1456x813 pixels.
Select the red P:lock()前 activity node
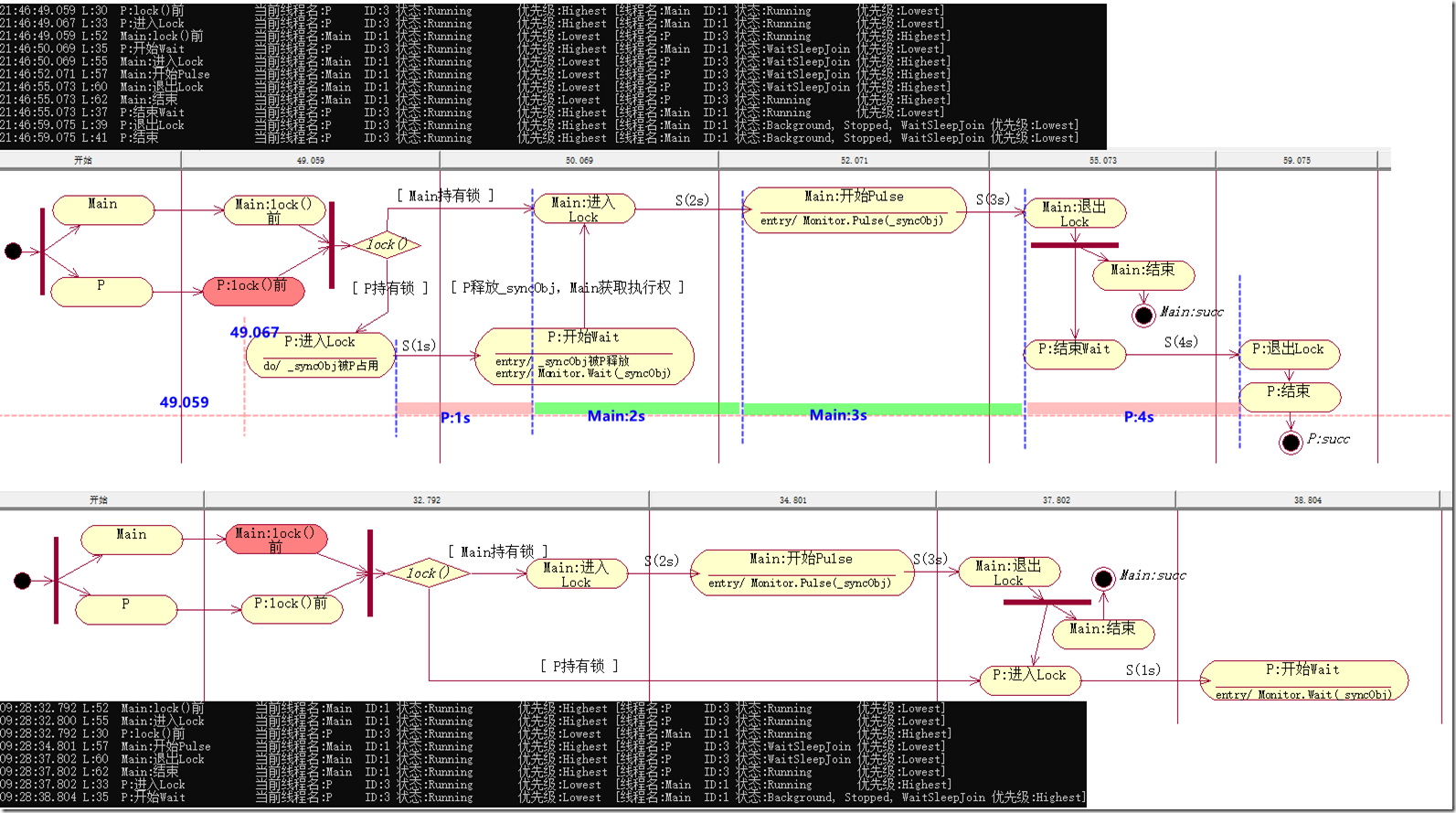[254, 291]
